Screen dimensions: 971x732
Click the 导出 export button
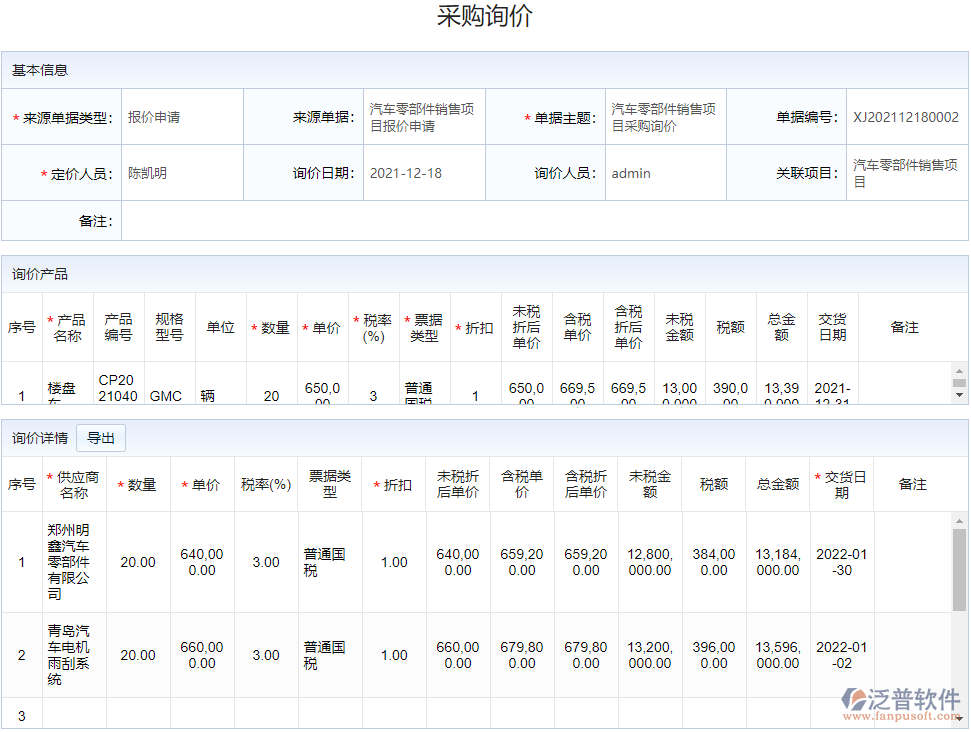(x=101, y=438)
